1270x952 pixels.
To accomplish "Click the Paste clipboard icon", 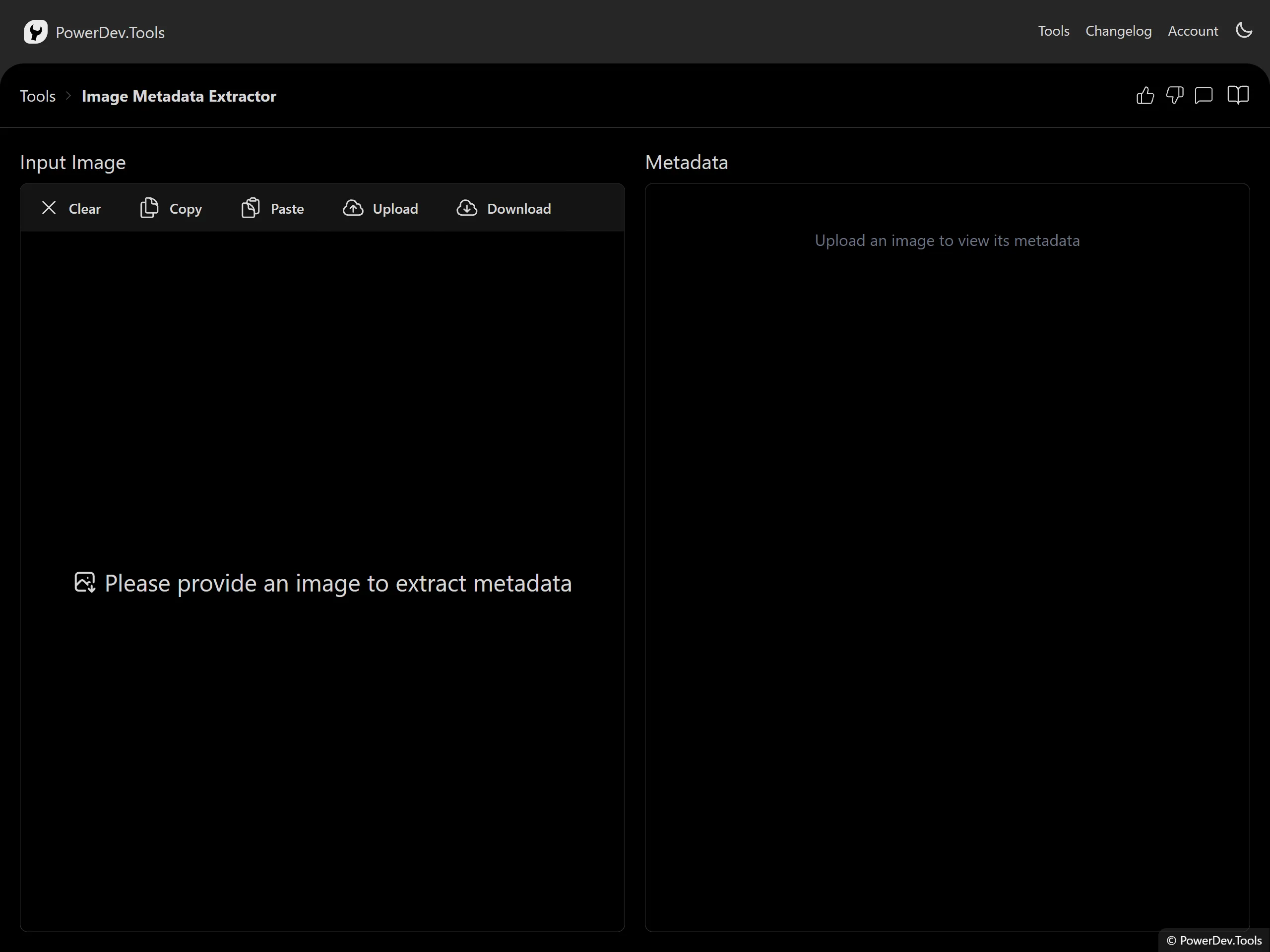I will point(251,208).
